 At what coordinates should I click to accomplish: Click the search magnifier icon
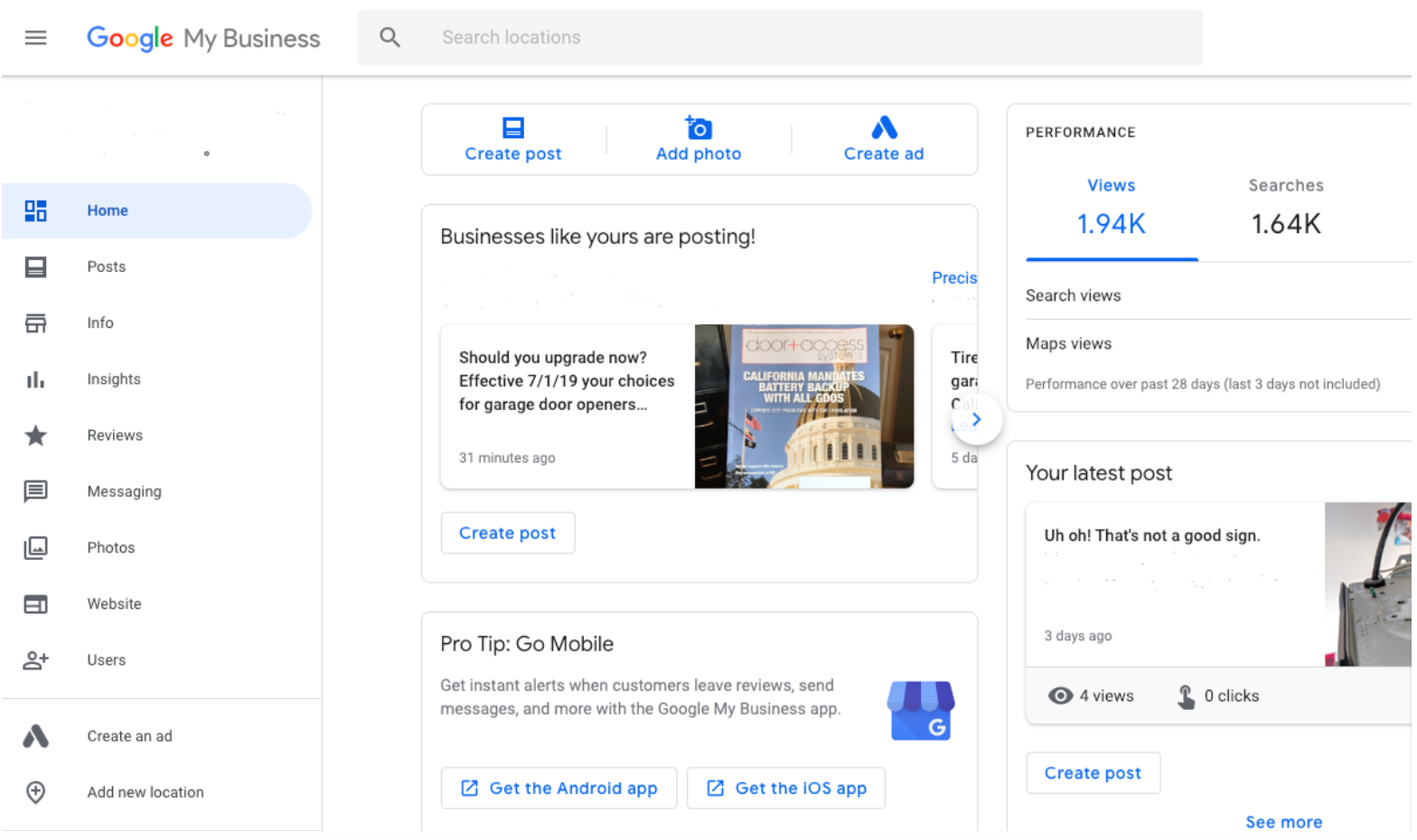[389, 37]
